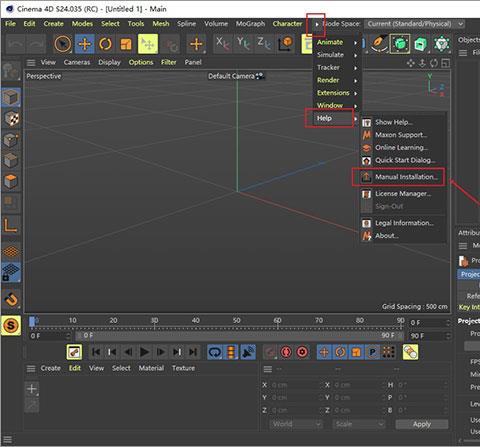Toggle the playback loop mode icon
Screen dimensions: 480x447
tap(215, 352)
